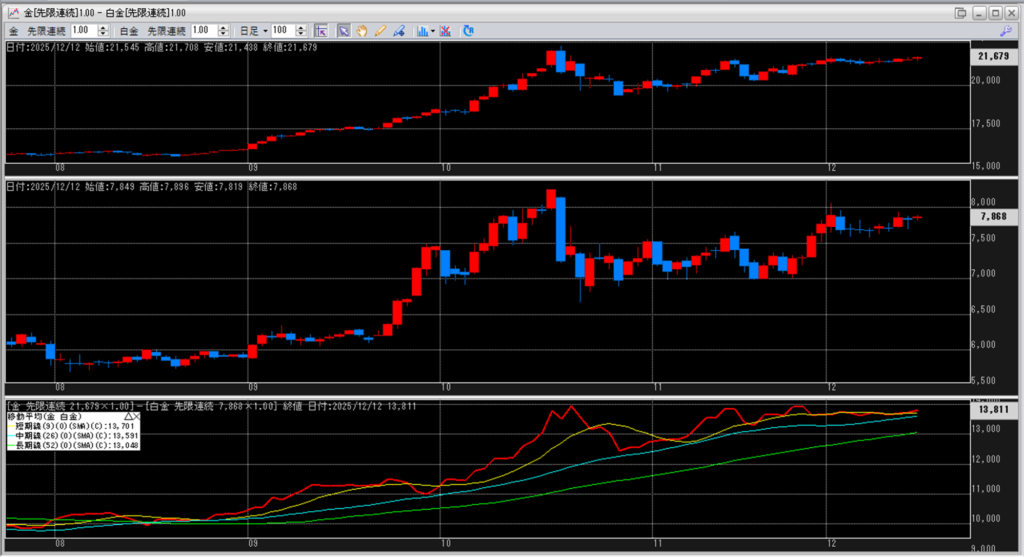Screen dimensions: 1024x557
Task: Click the platinum ratio 1.00 field
Action: (203, 31)
